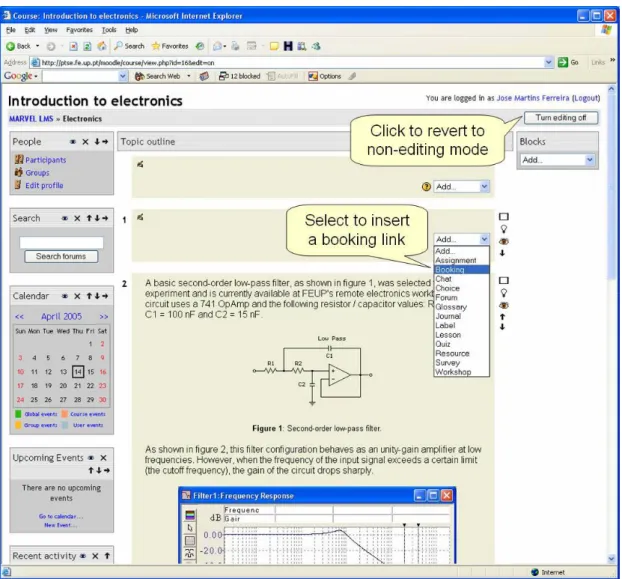Image resolution: width=622 pixels, height=579 pixels.
Task: Open the Edit profile link
Action: (x=44, y=185)
